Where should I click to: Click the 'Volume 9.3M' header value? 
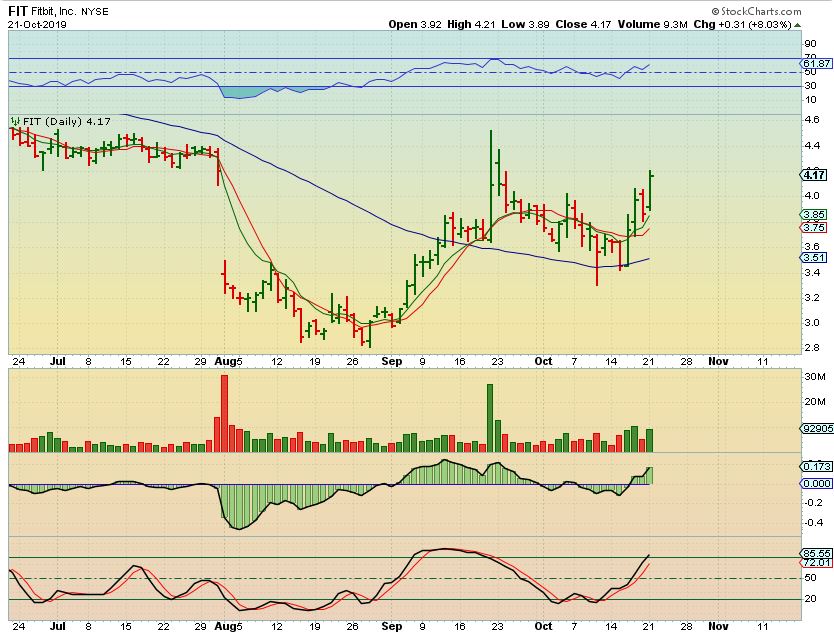point(653,24)
